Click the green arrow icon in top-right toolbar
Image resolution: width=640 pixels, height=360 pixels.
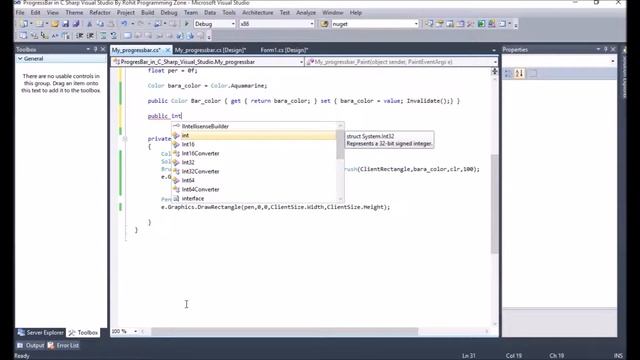481,24
